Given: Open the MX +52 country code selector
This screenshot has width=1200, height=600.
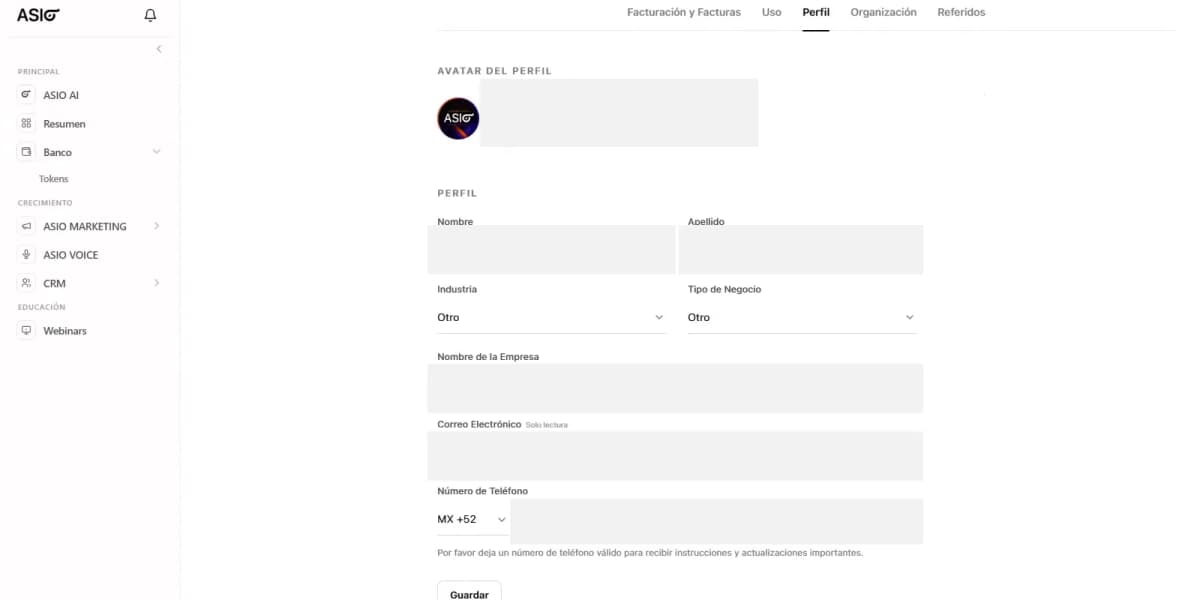Looking at the screenshot, I should click(x=472, y=520).
